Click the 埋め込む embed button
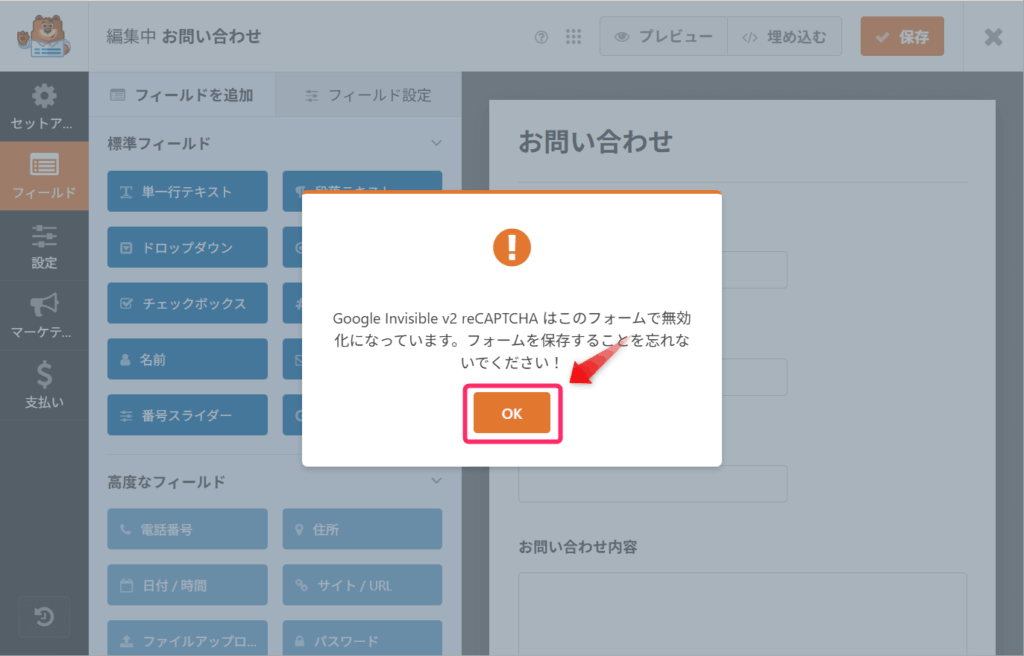 (x=784, y=37)
